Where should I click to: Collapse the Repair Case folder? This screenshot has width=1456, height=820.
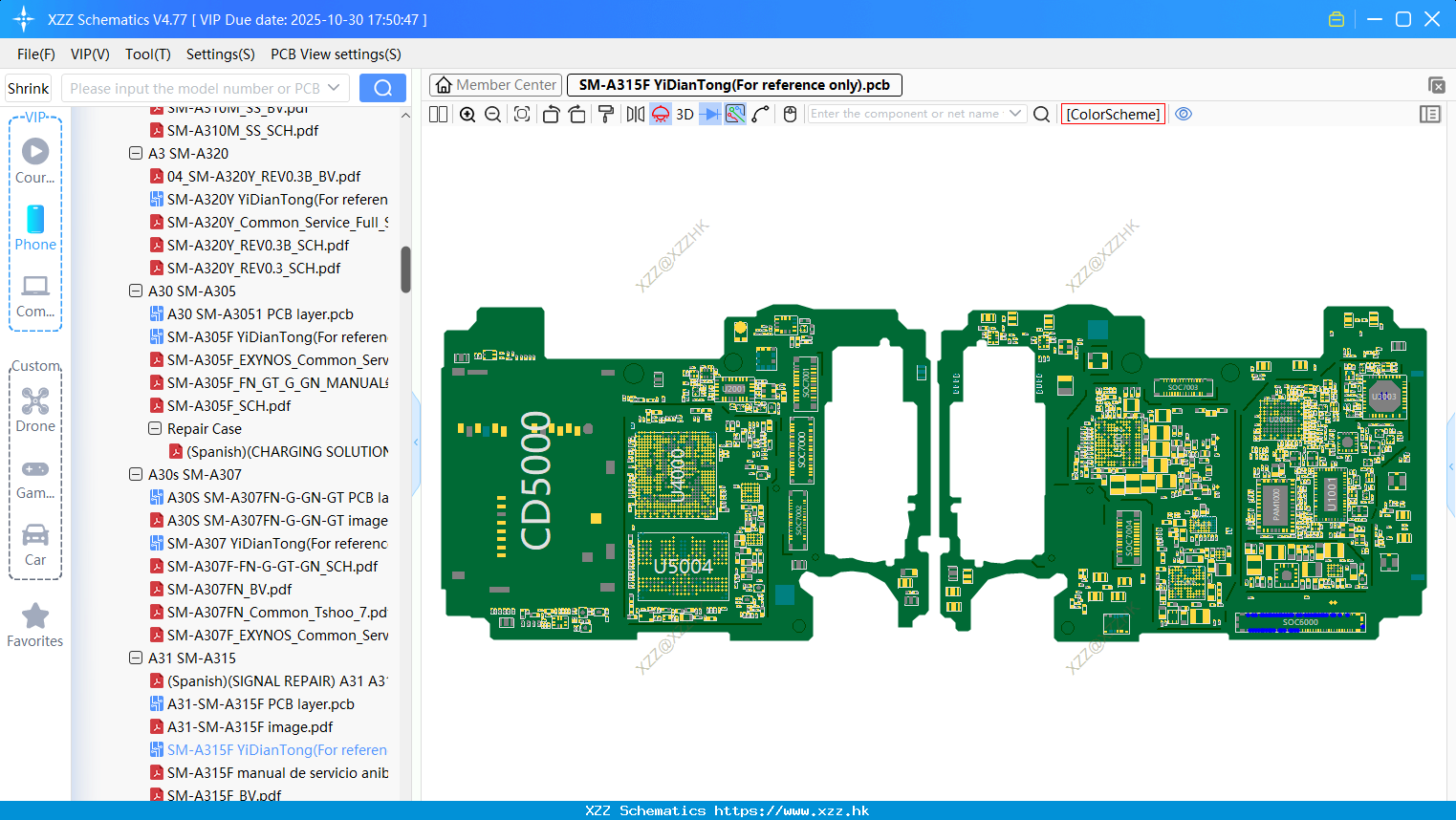tap(155, 428)
